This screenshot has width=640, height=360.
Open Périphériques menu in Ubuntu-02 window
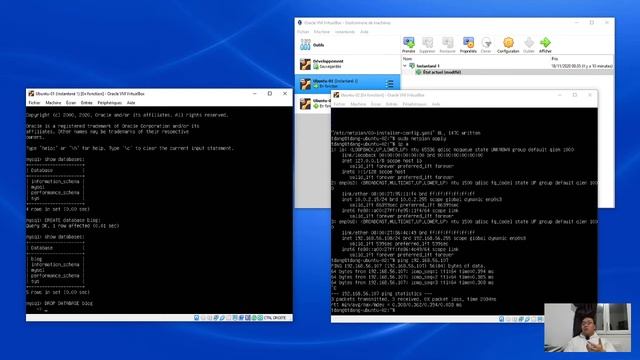414,104
